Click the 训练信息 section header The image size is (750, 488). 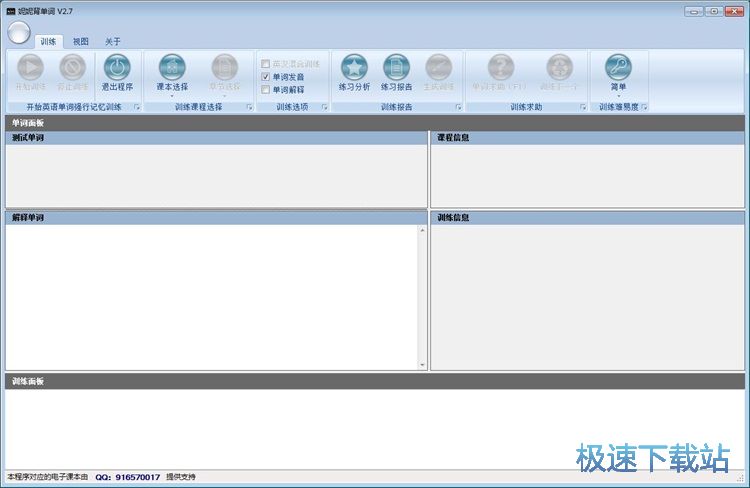[x=587, y=218]
